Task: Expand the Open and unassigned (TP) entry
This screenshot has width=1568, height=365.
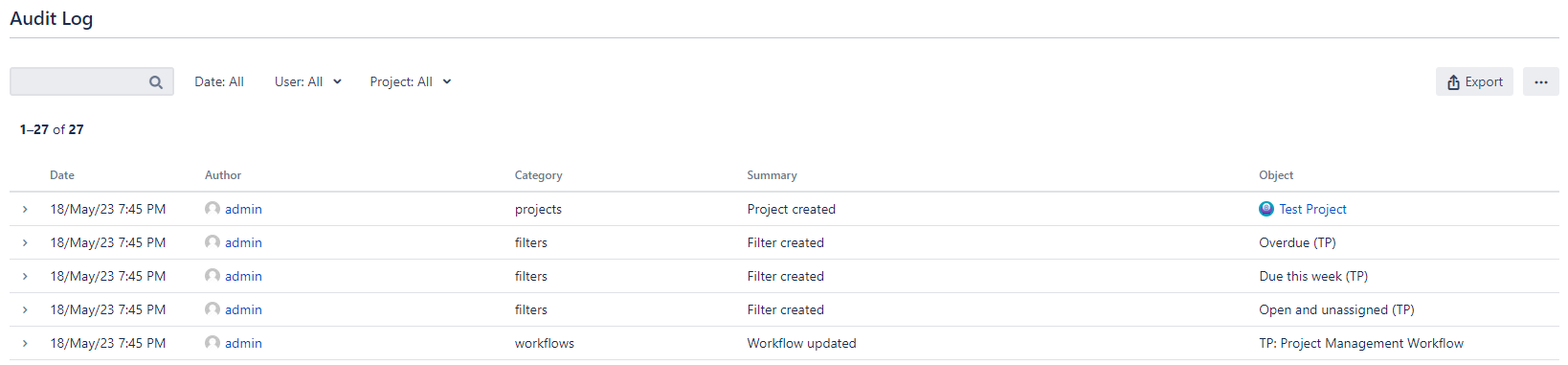Action: (x=25, y=309)
